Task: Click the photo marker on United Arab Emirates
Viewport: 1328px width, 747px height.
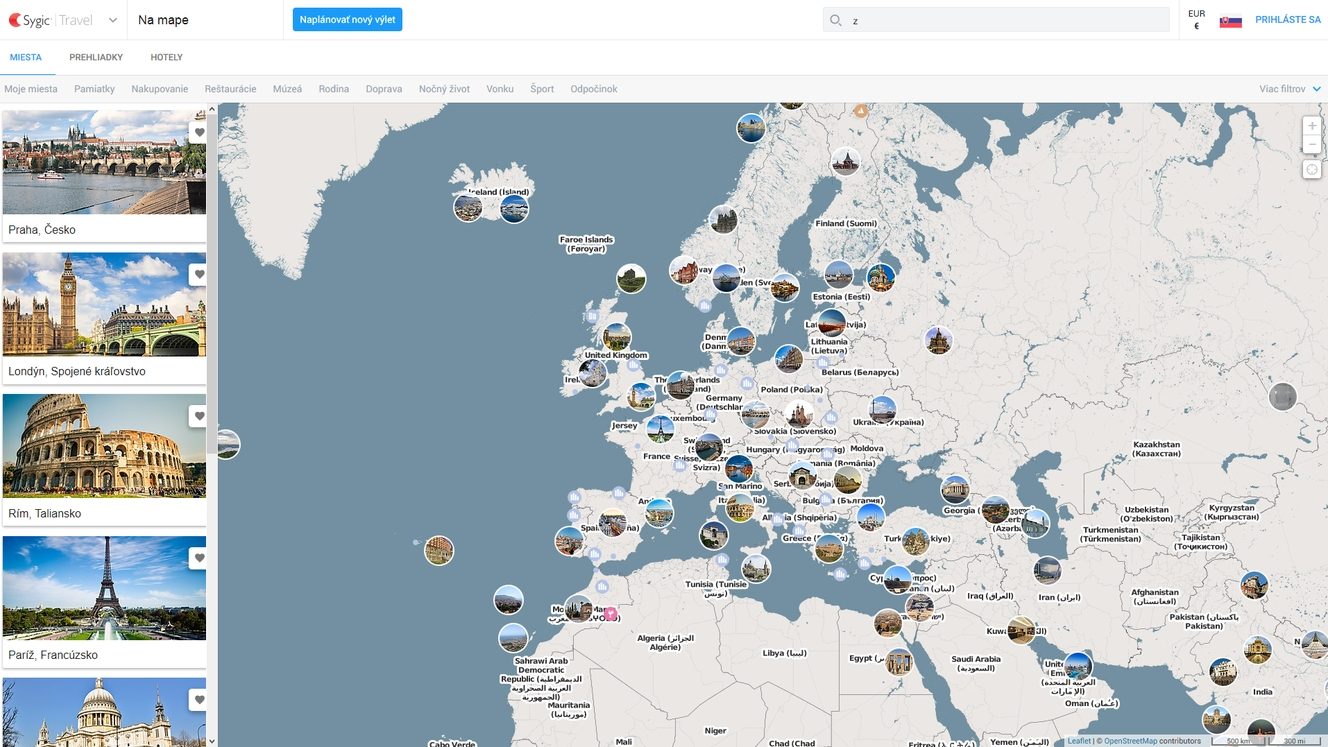Action: (1078, 665)
